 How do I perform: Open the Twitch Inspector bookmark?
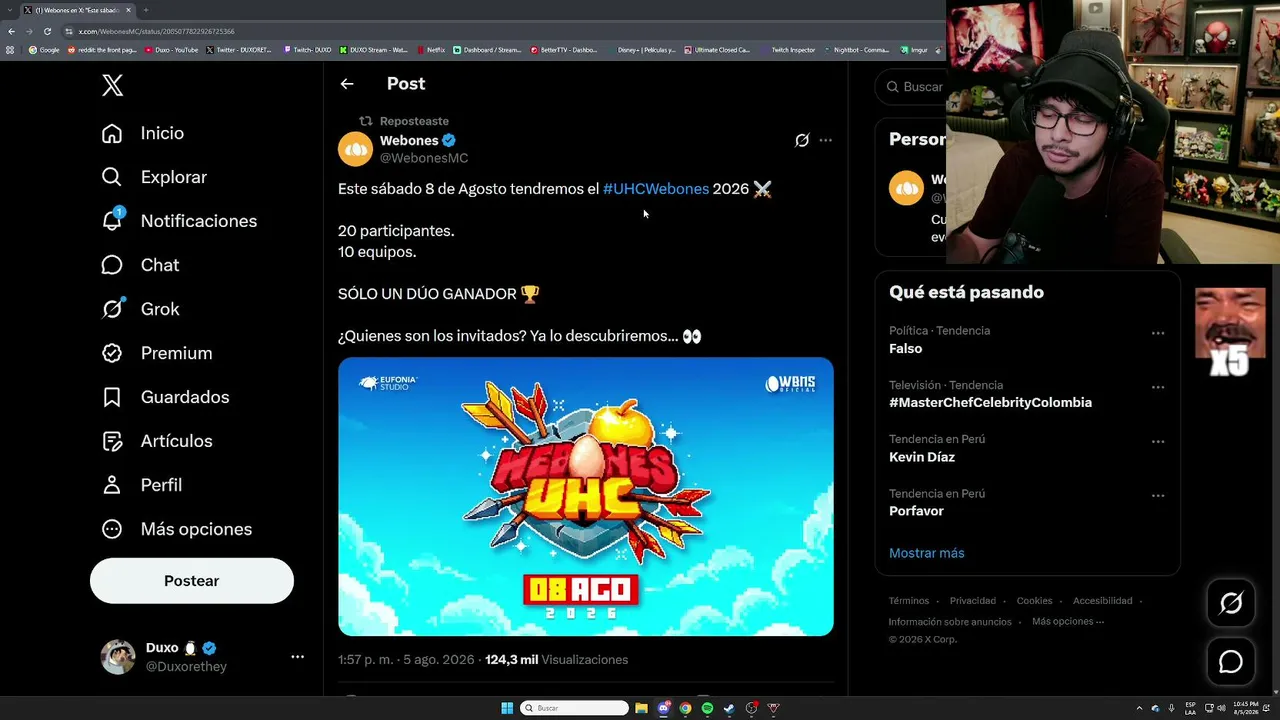point(788,50)
